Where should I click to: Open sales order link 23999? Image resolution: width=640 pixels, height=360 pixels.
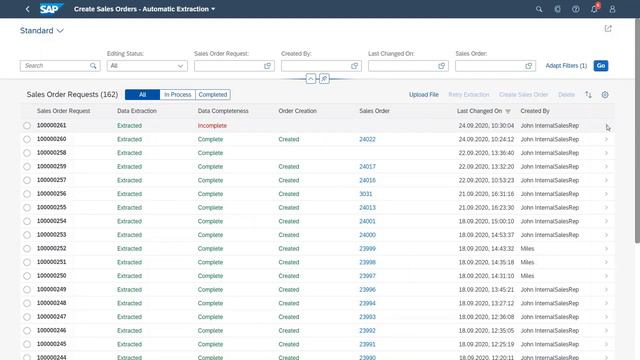pos(367,249)
